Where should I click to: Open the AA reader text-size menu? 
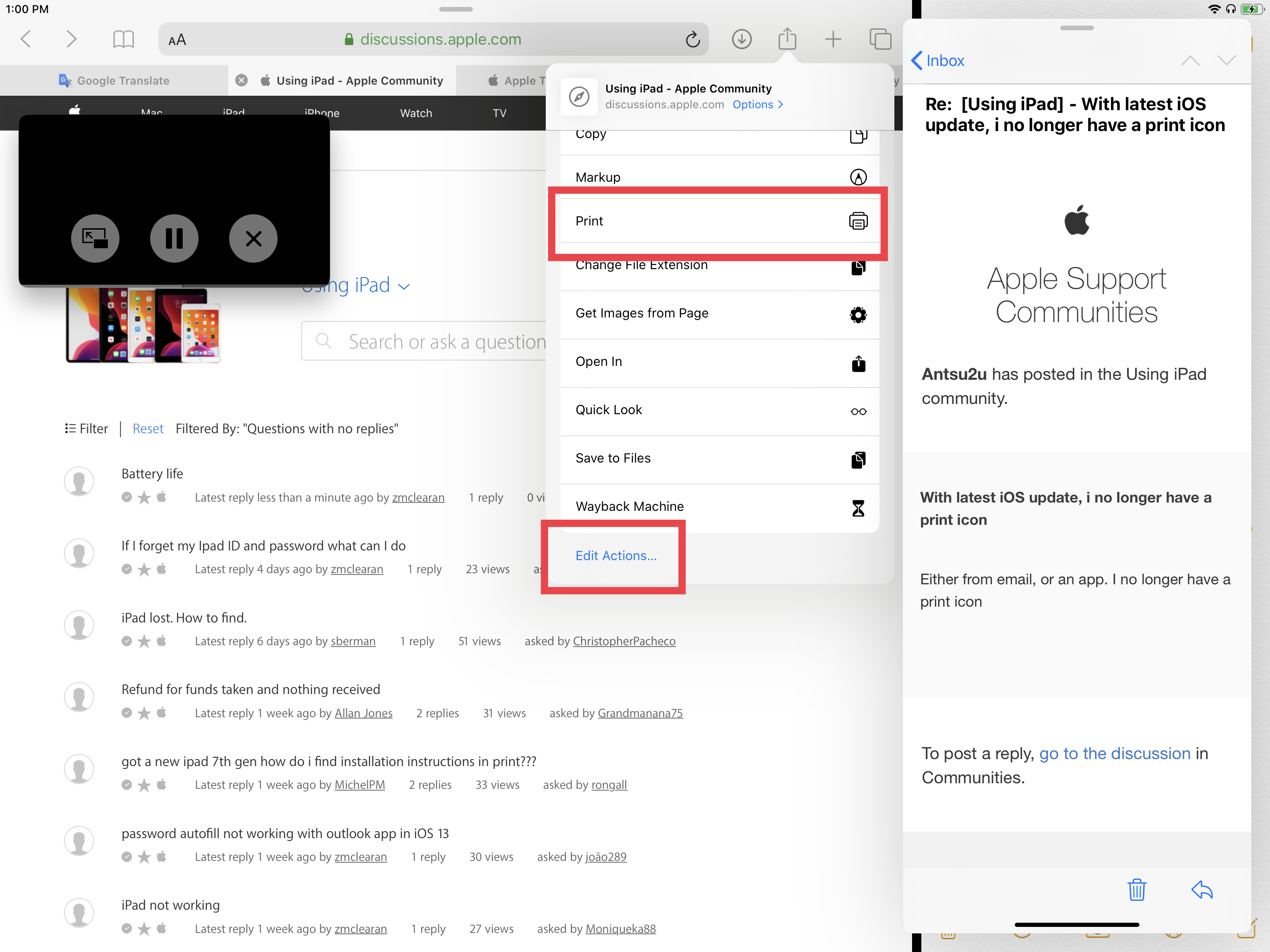(x=177, y=40)
